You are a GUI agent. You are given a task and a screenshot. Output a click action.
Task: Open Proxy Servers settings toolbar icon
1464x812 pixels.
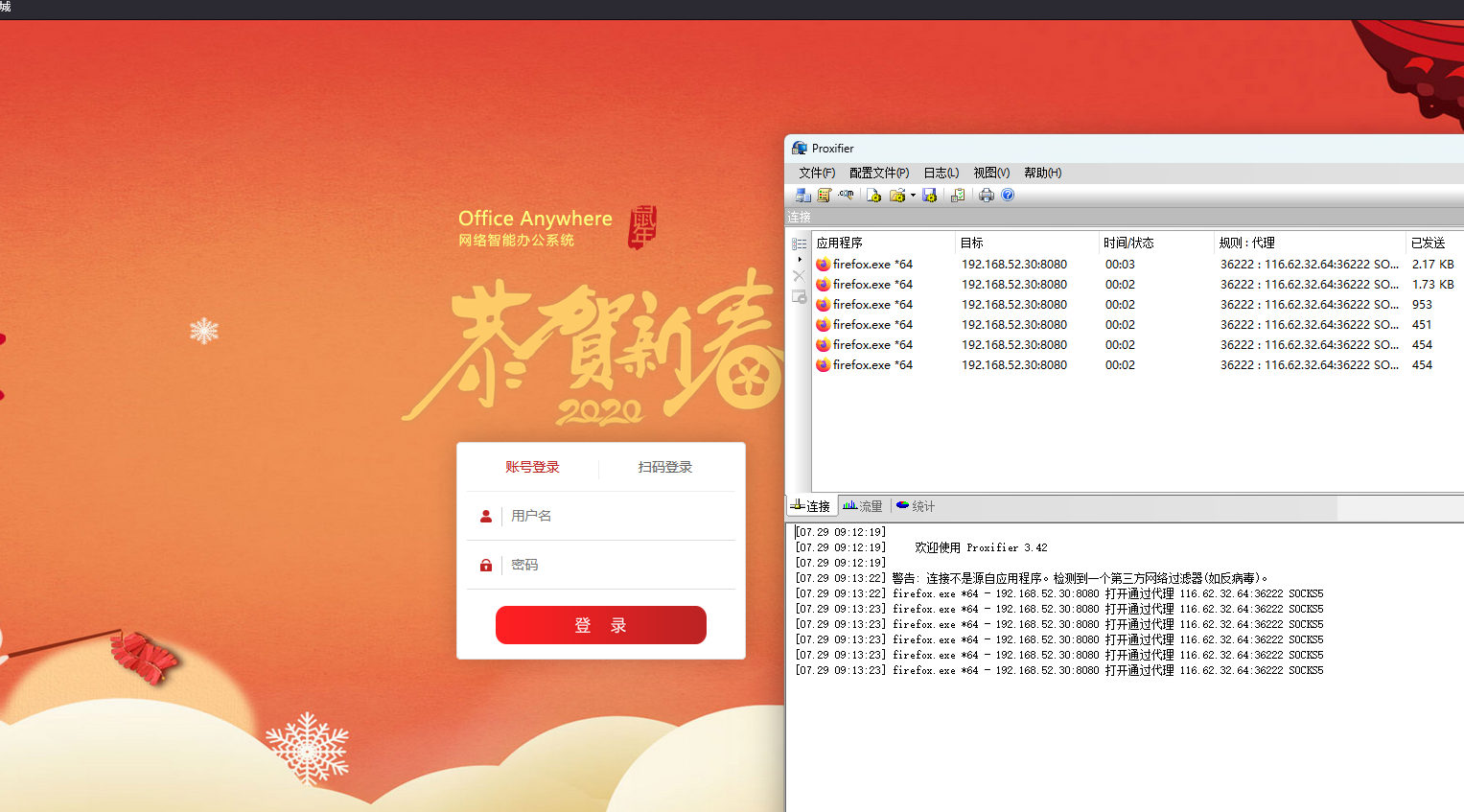(x=802, y=195)
